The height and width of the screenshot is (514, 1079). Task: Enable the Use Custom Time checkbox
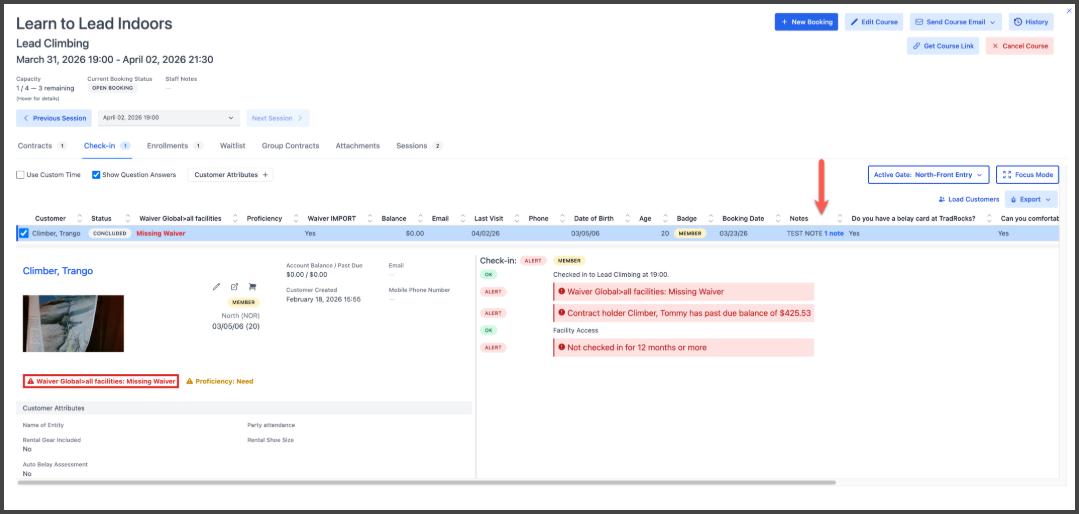pyautogui.click(x=21, y=175)
